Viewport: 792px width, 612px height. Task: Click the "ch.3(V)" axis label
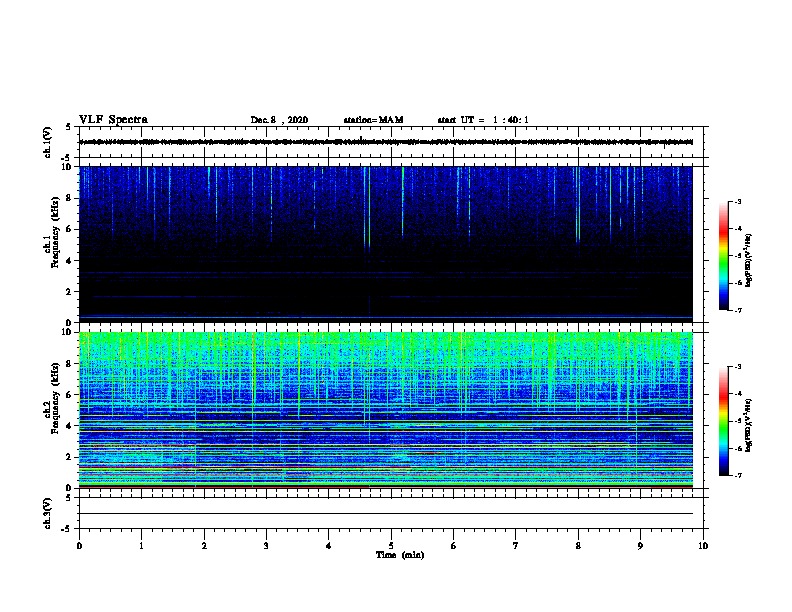click(x=48, y=513)
